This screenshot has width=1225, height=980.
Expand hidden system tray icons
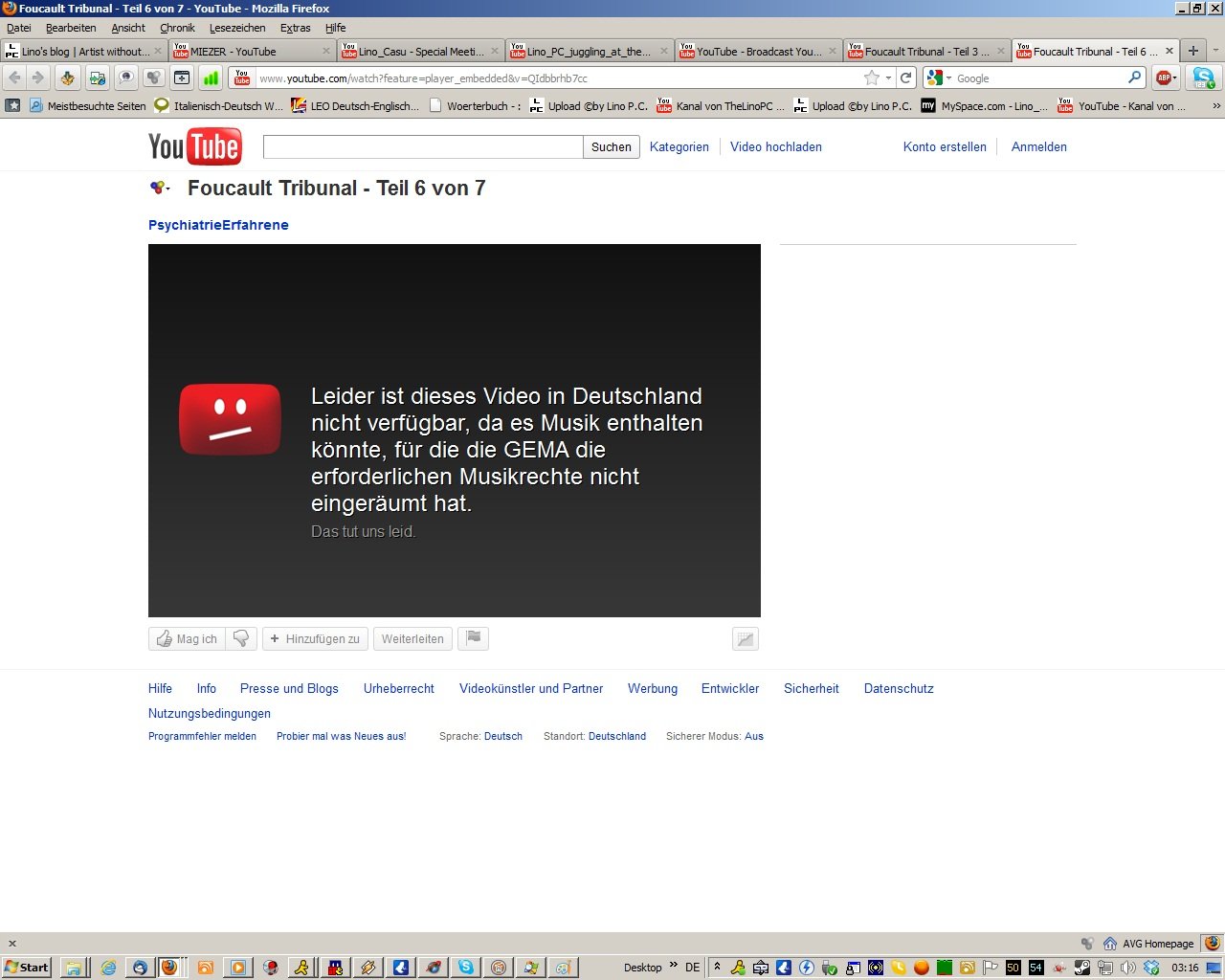point(717,968)
